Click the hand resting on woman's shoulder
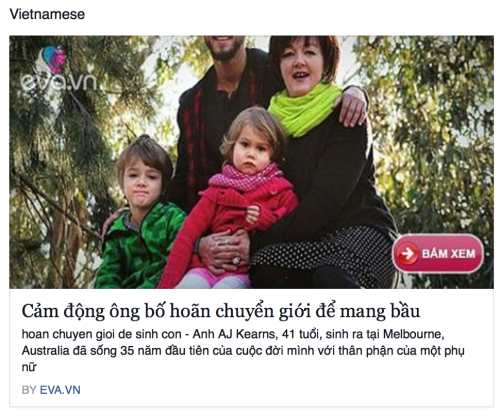The width and height of the screenshot is (500, 415). coord(353,106)
